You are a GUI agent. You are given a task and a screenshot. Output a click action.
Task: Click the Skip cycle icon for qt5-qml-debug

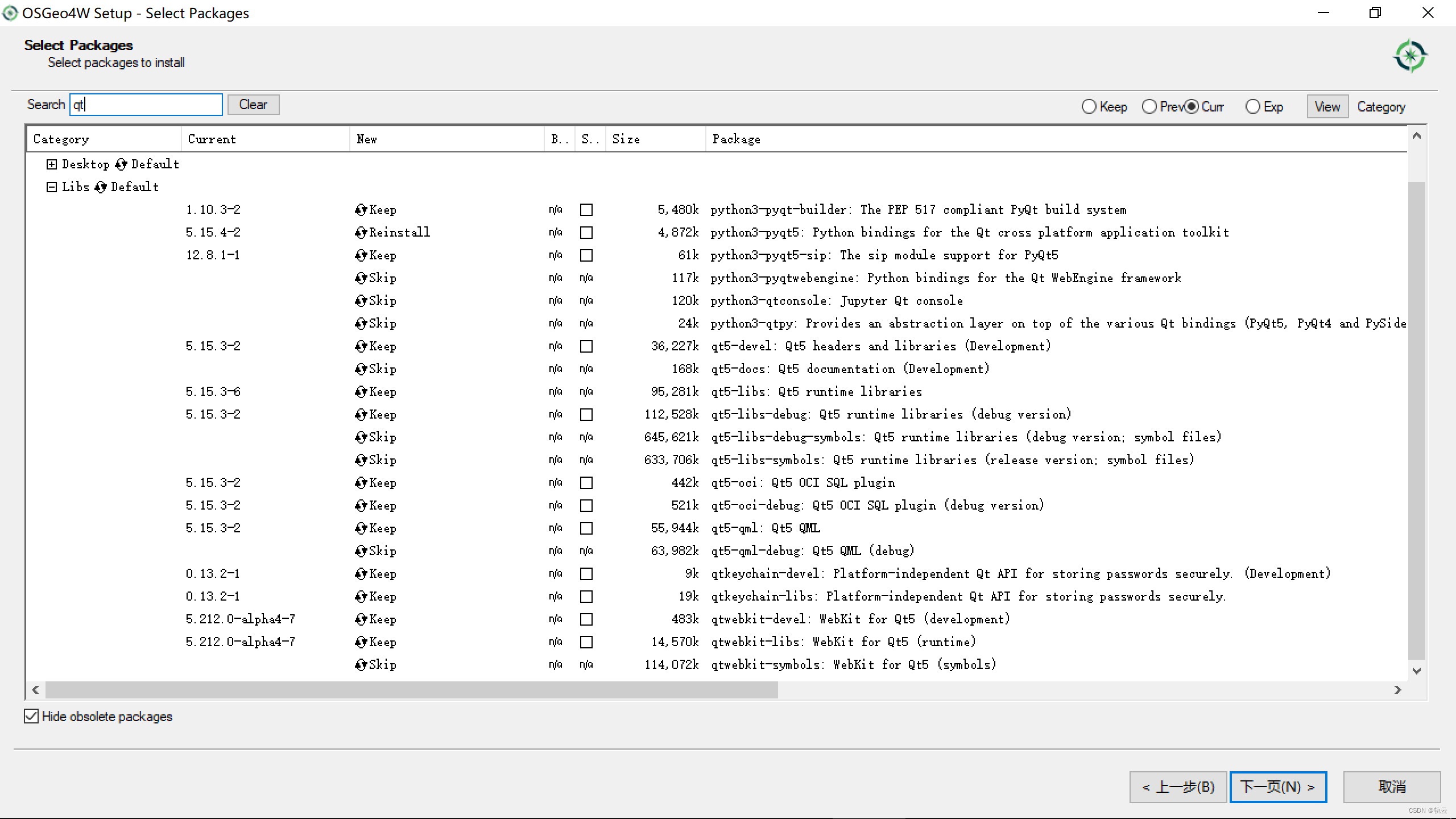361,551
